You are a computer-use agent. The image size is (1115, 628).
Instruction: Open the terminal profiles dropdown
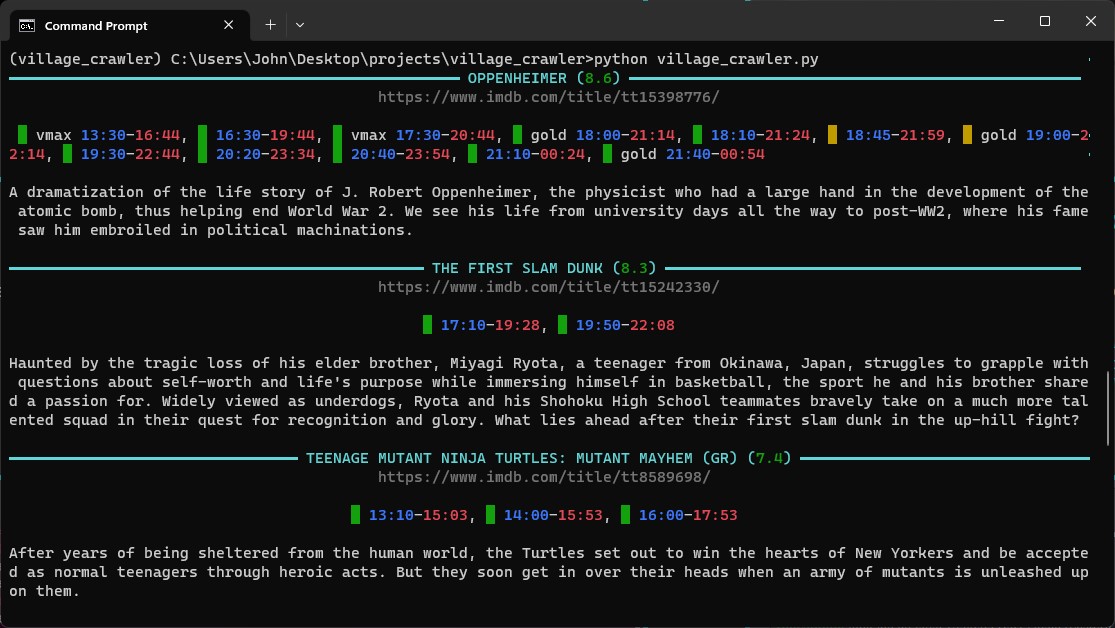click(x=300, y=25)
